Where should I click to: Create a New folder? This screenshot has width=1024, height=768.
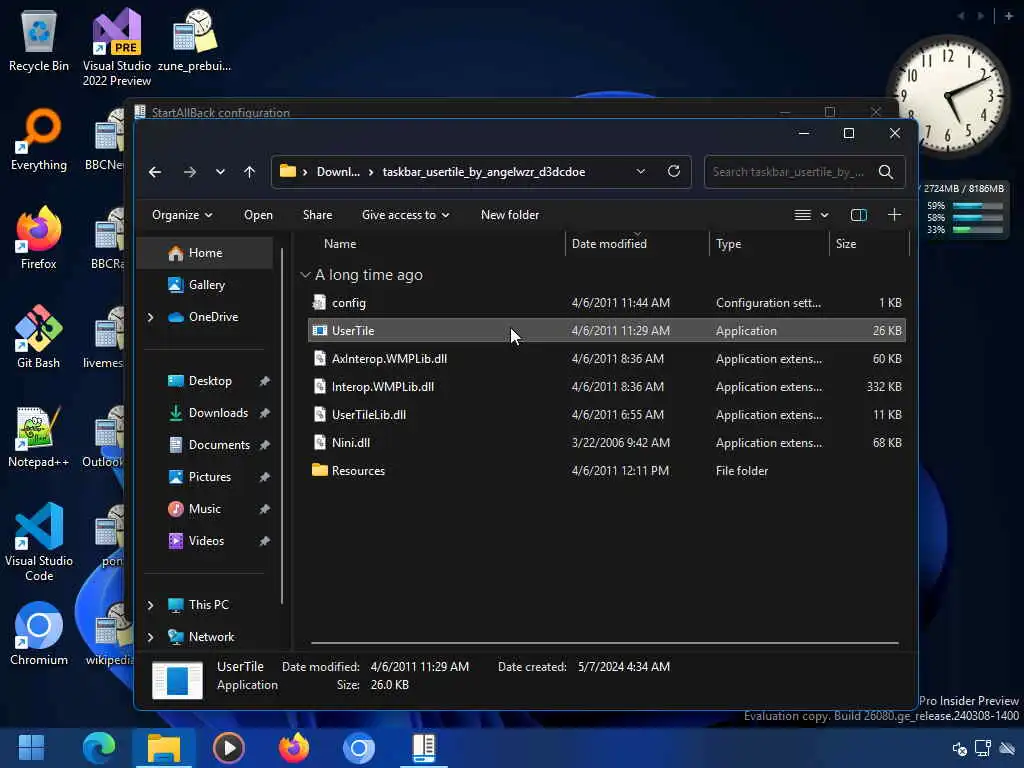[509, 215]
